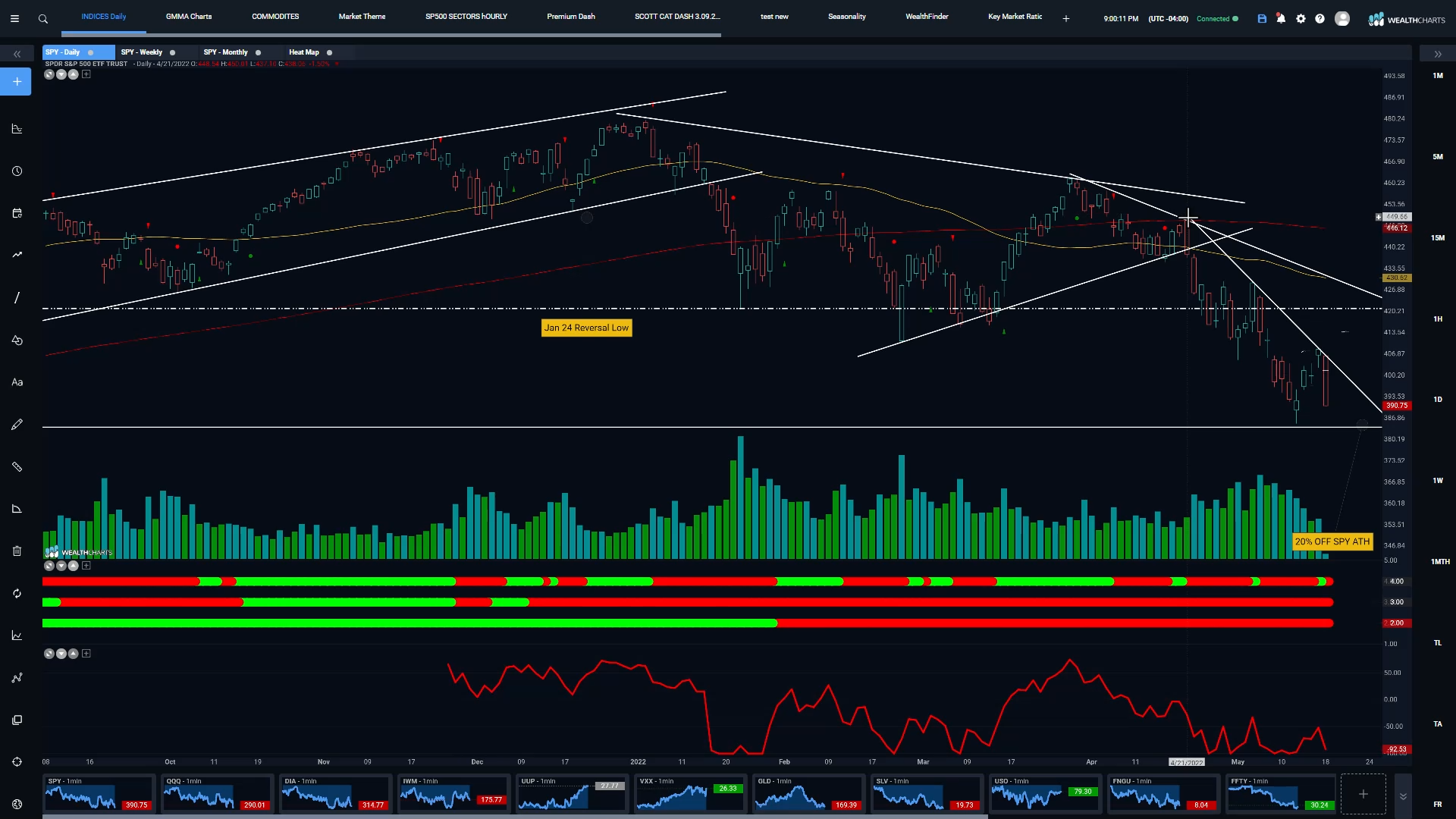
Task: Open the Market Theme workspace tab
Action: tap(362, 17)
